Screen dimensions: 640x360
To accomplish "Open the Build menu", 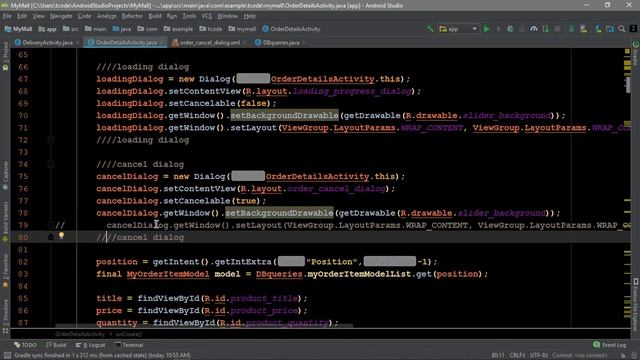I will click(x=155, y=16).
